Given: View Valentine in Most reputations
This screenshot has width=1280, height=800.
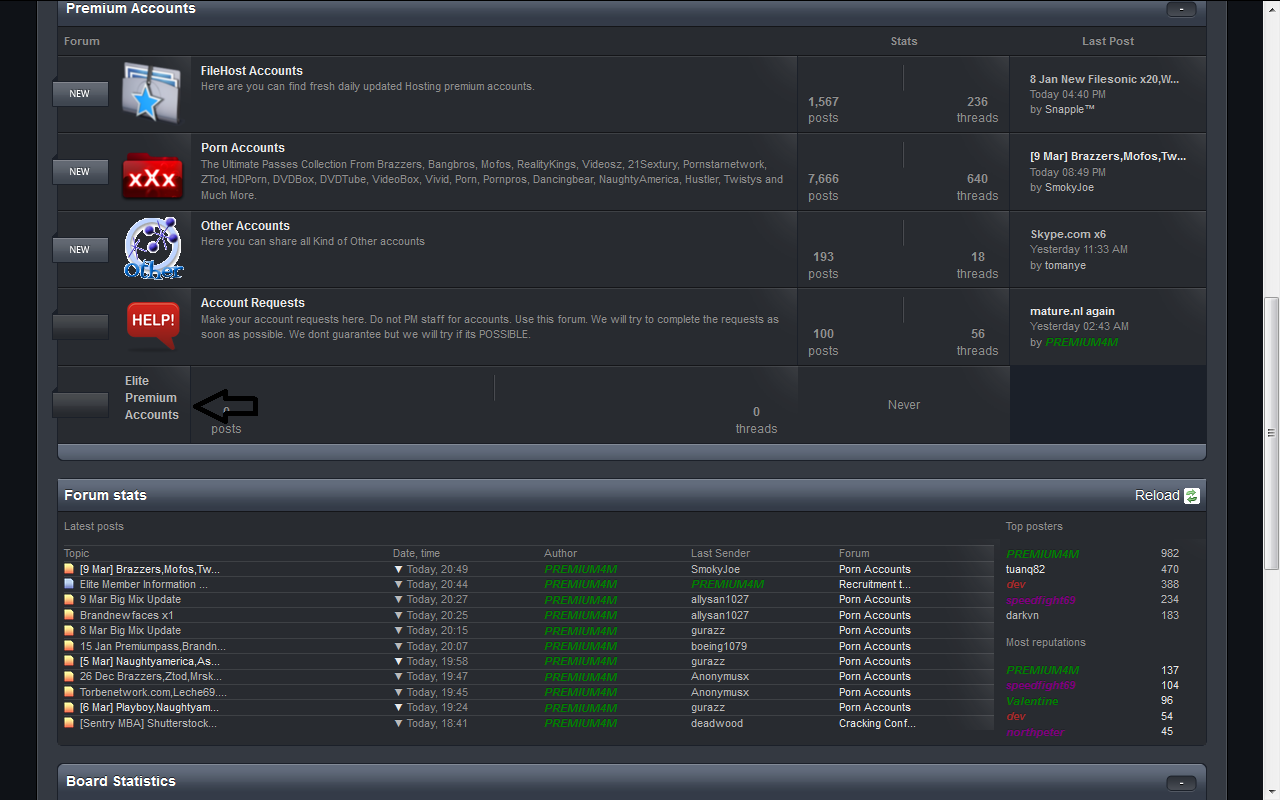Looking at the screenshot, I should point(1032,701).
